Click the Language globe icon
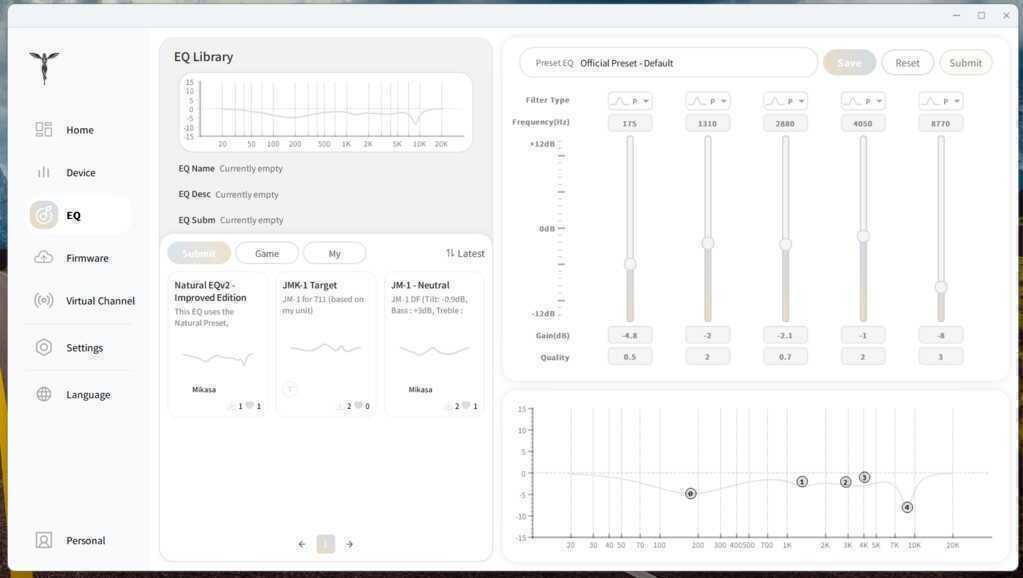Viewport: 1023px width, 578px height. click(x=44, y=395)
